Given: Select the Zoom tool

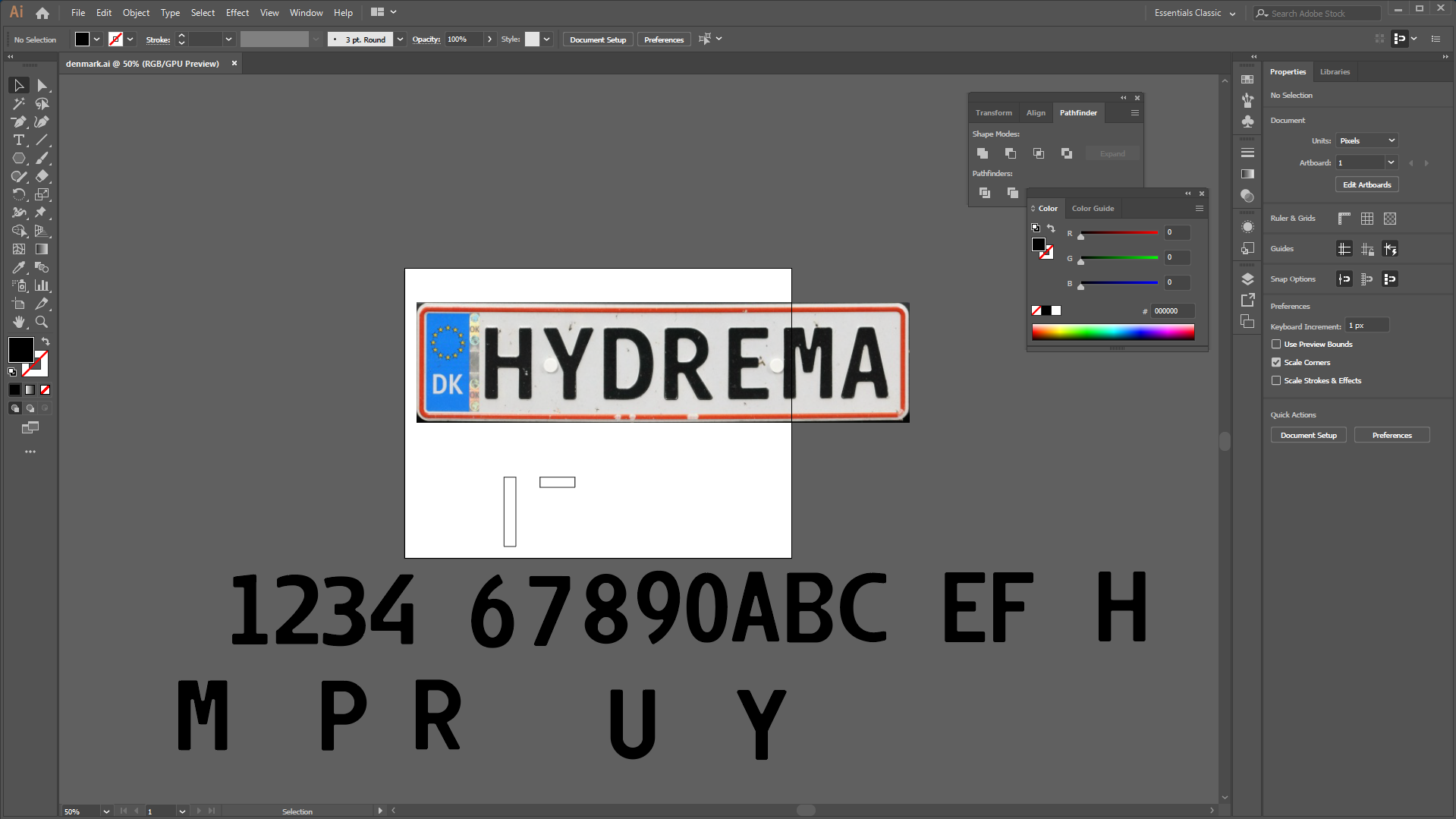Looking at the screenshot, I should click(x=42, y=323).
